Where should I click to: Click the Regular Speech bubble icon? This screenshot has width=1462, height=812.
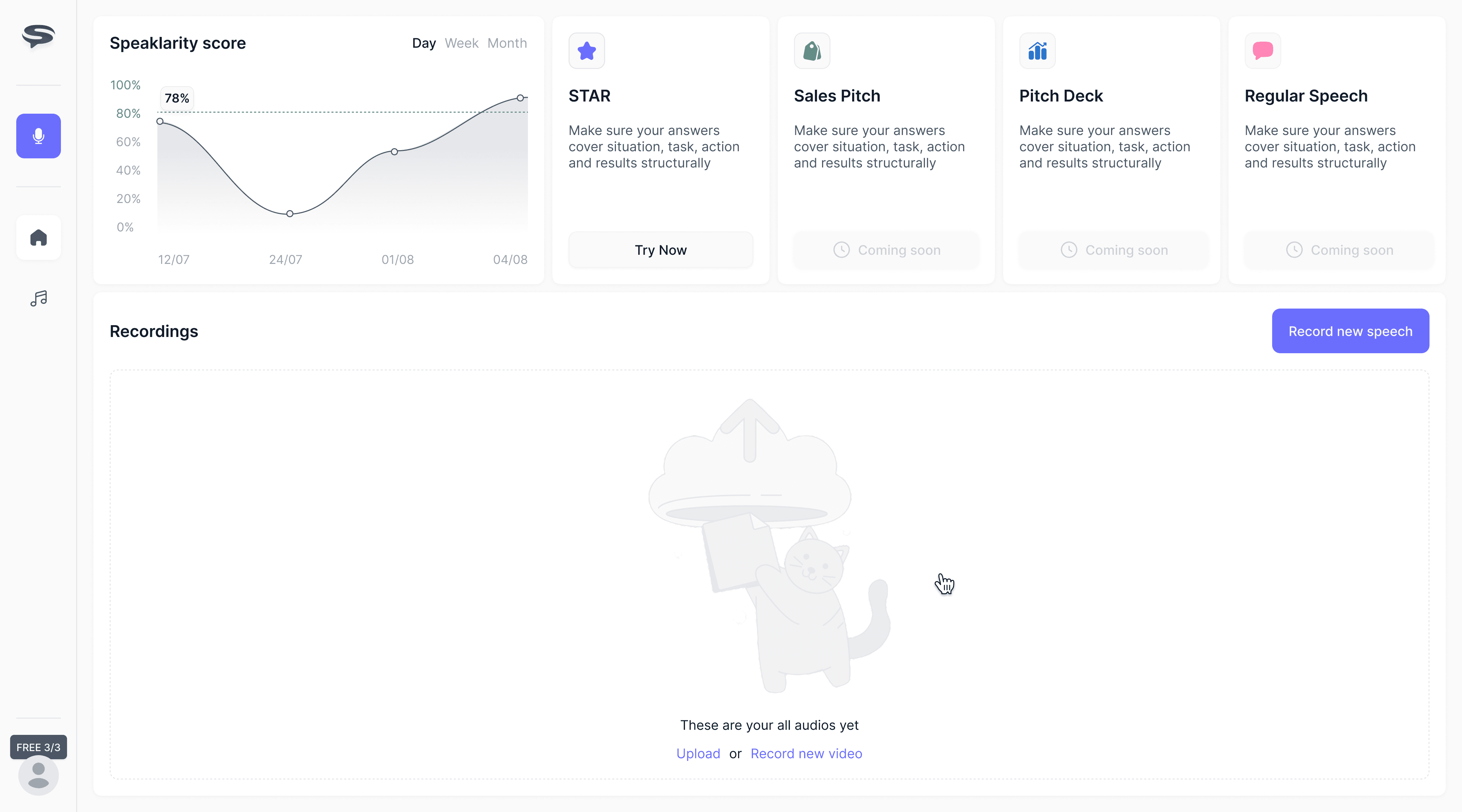tap(1262, 51)
